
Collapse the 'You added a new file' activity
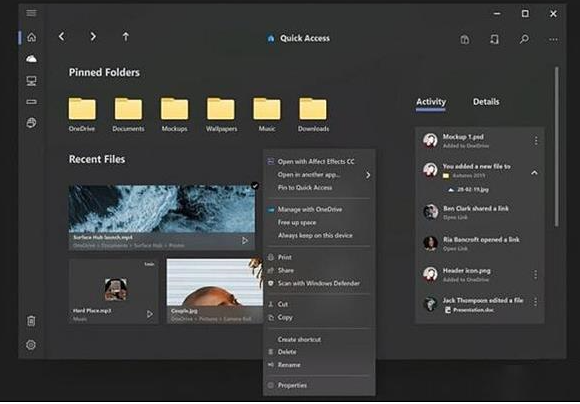tap(534, 173)
